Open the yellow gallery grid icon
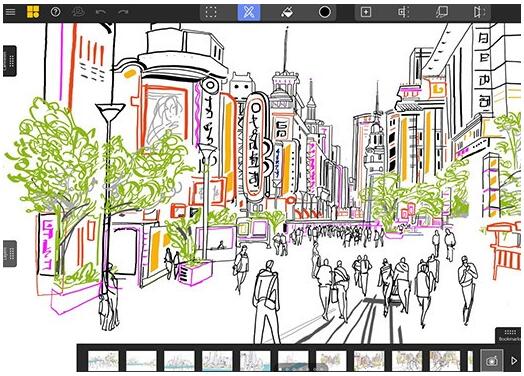The width and height of the screenshot is (524, 376). click(33, 12)
